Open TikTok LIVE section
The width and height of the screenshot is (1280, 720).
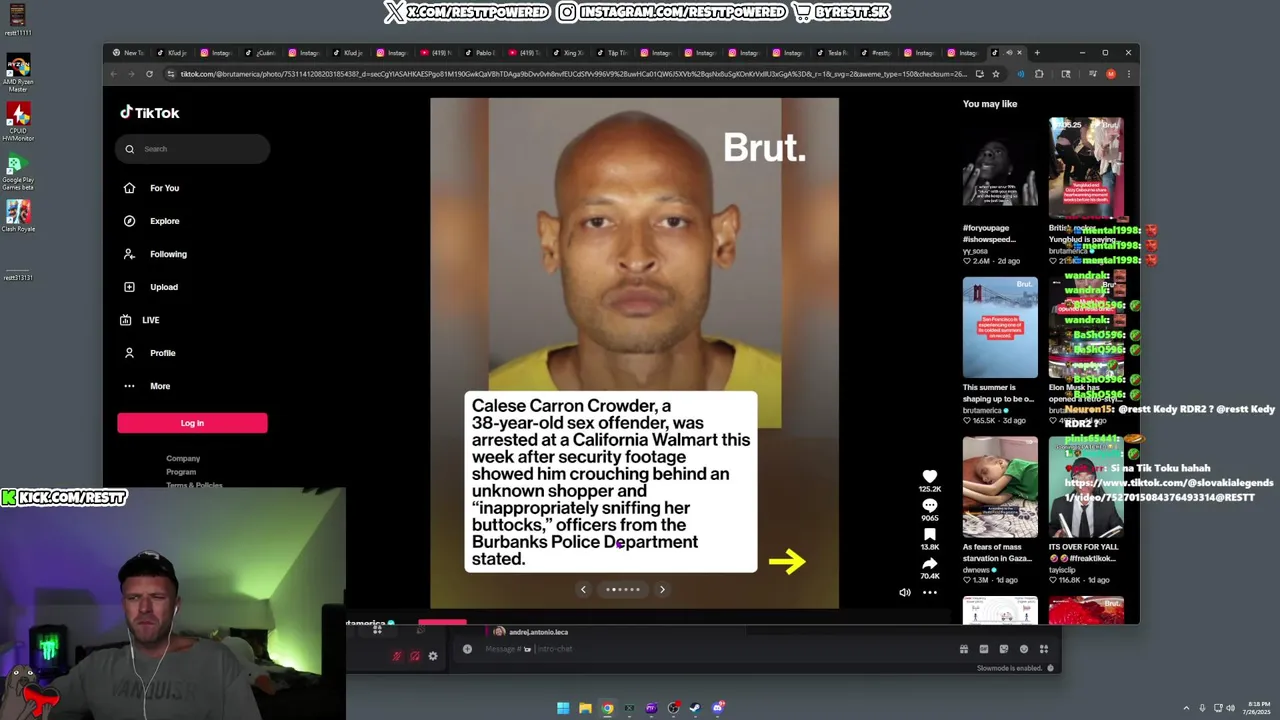coord(141,320)
